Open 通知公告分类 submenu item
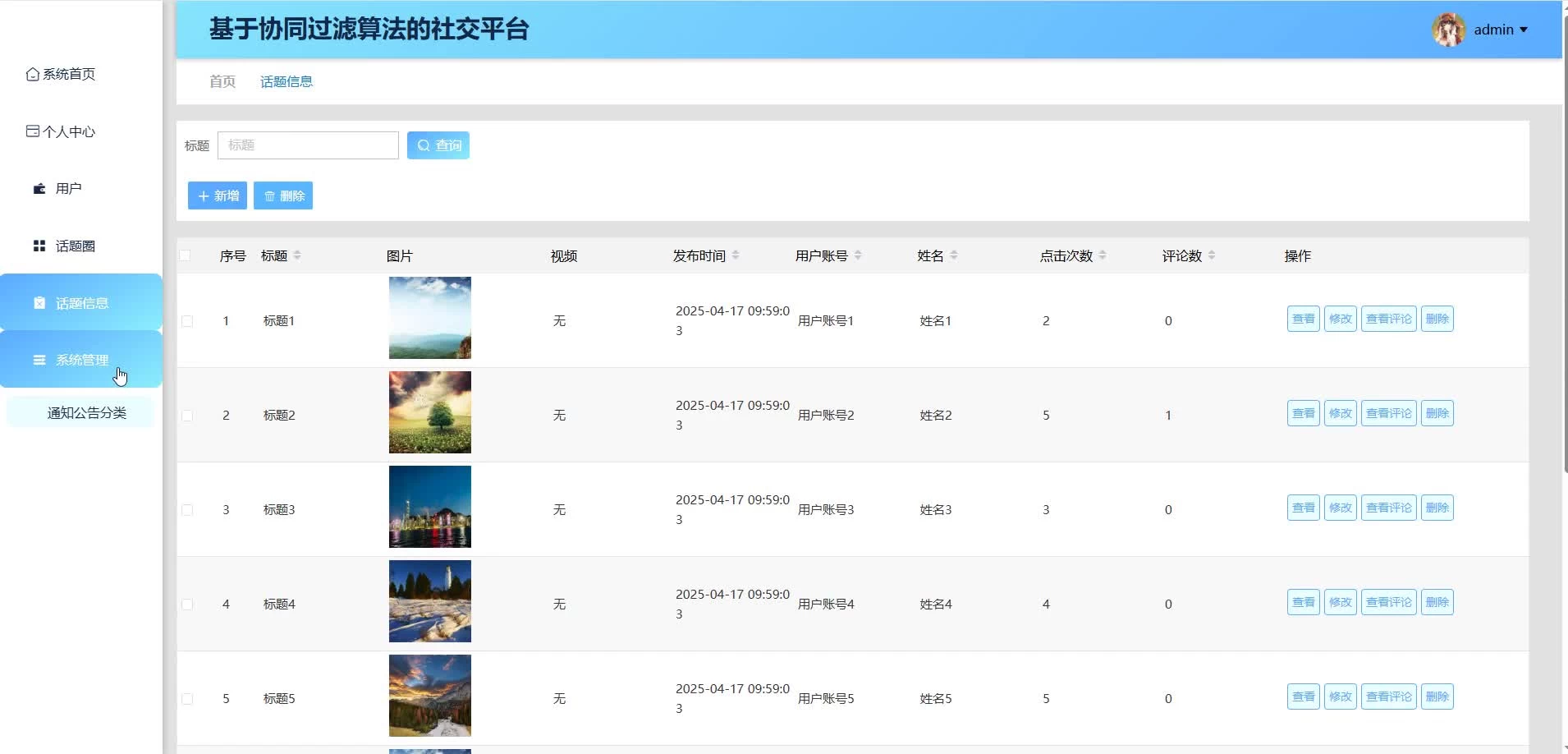 (x=86, y=413)
